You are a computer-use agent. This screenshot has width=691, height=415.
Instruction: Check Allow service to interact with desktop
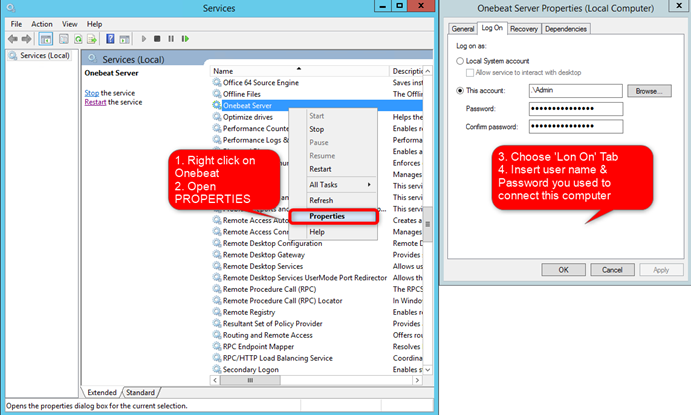tap(470, 73)
